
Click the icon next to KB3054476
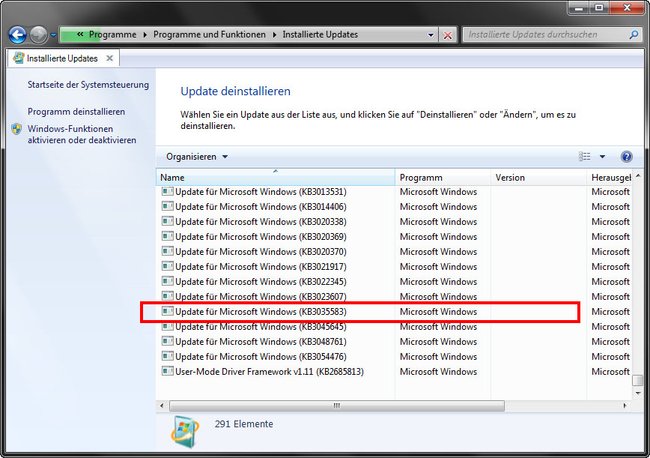(x=167, y=356)
